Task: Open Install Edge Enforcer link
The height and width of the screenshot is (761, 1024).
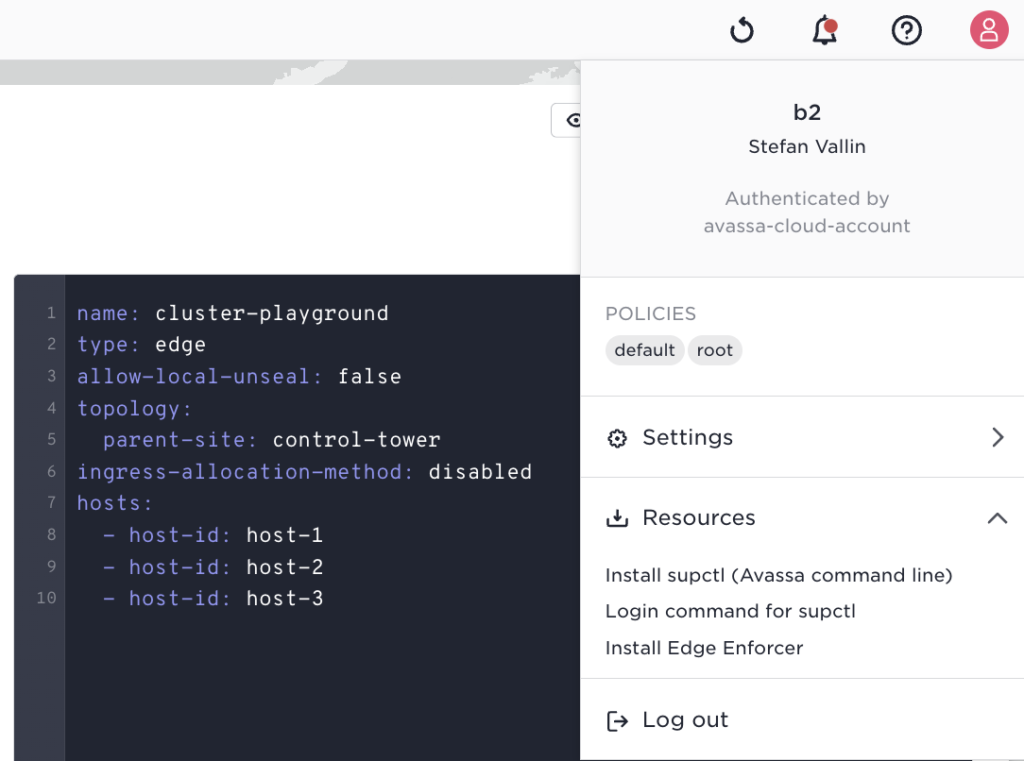Action: tap(704, 648)
